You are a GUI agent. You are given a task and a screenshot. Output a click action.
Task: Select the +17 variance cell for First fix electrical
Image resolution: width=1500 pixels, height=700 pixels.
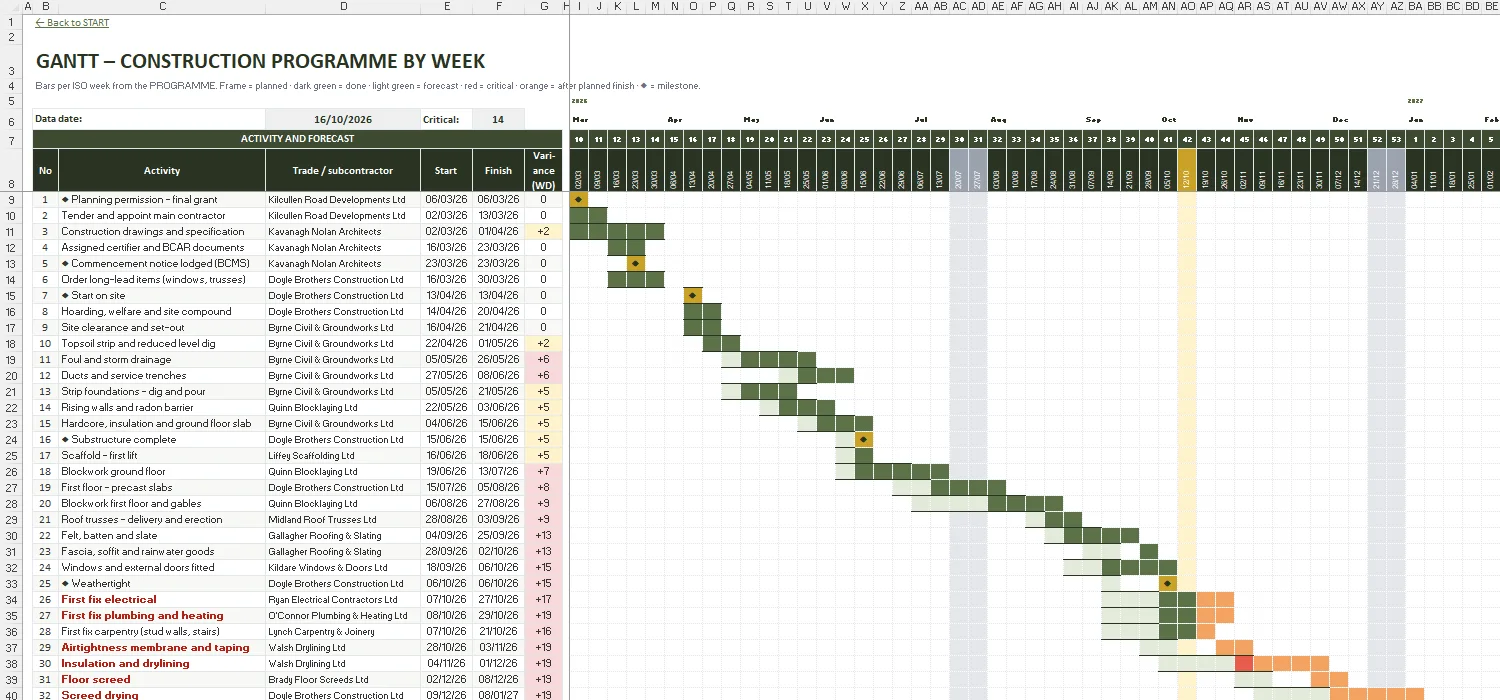544,599
